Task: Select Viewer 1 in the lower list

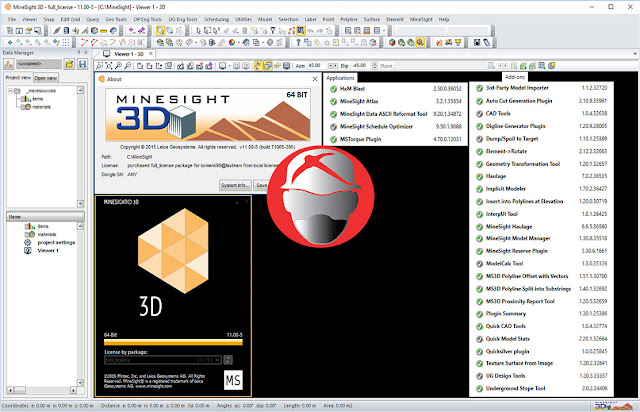Action: click(x=48, y=251)
